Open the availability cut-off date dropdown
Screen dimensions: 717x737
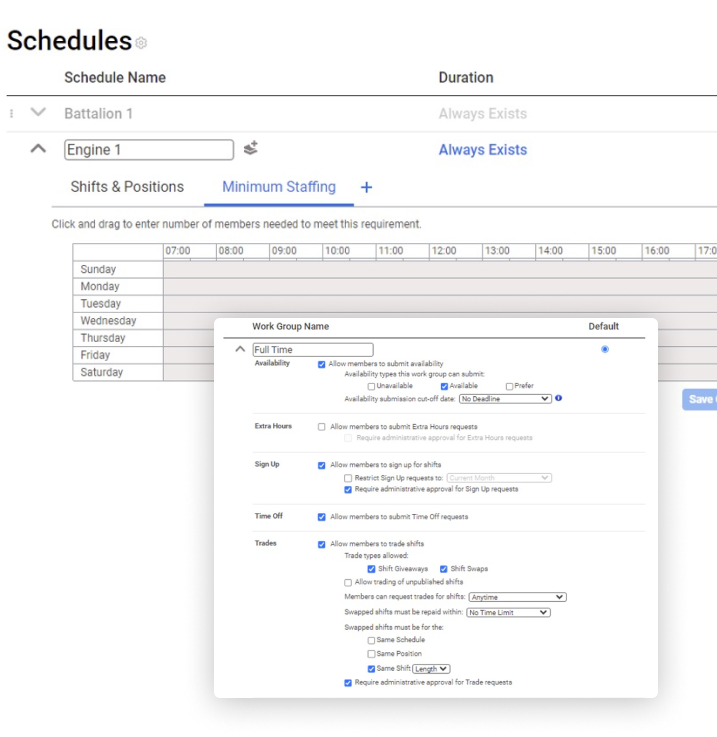point(505,399)
